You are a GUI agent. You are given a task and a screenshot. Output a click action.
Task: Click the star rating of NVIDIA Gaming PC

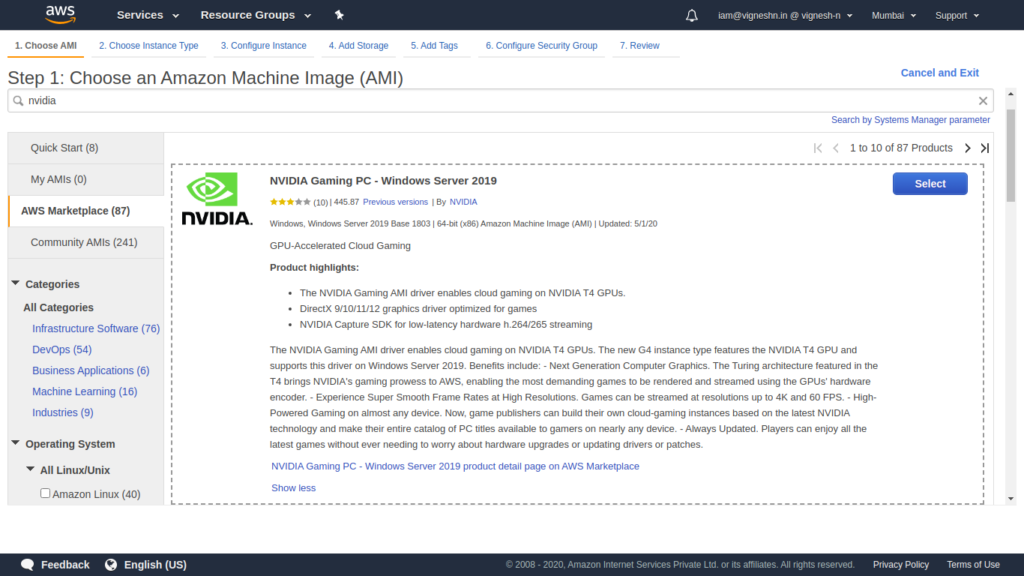[290, 202]
